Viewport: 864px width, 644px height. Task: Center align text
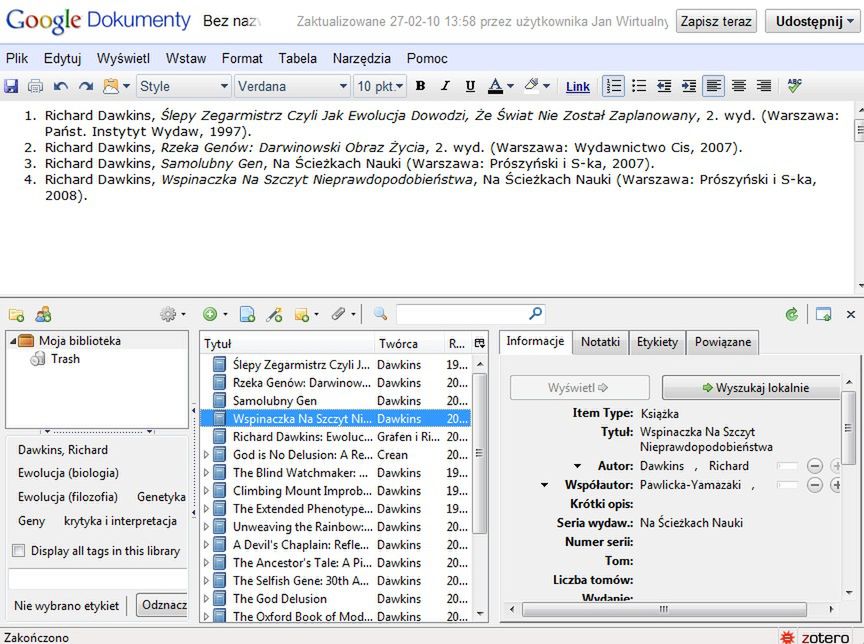[739, 86]
